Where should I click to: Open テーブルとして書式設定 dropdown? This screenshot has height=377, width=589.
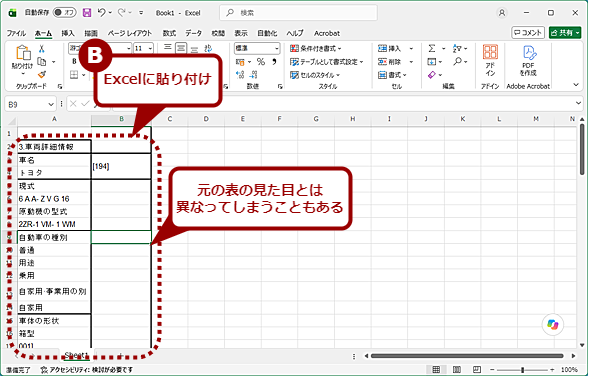click(327, 62)
